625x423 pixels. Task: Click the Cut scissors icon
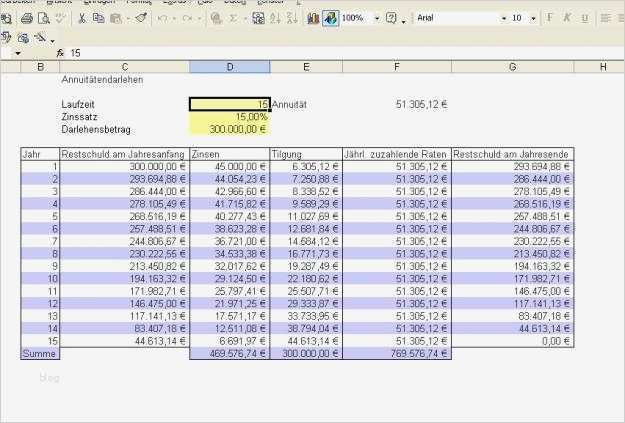point(82,18)
